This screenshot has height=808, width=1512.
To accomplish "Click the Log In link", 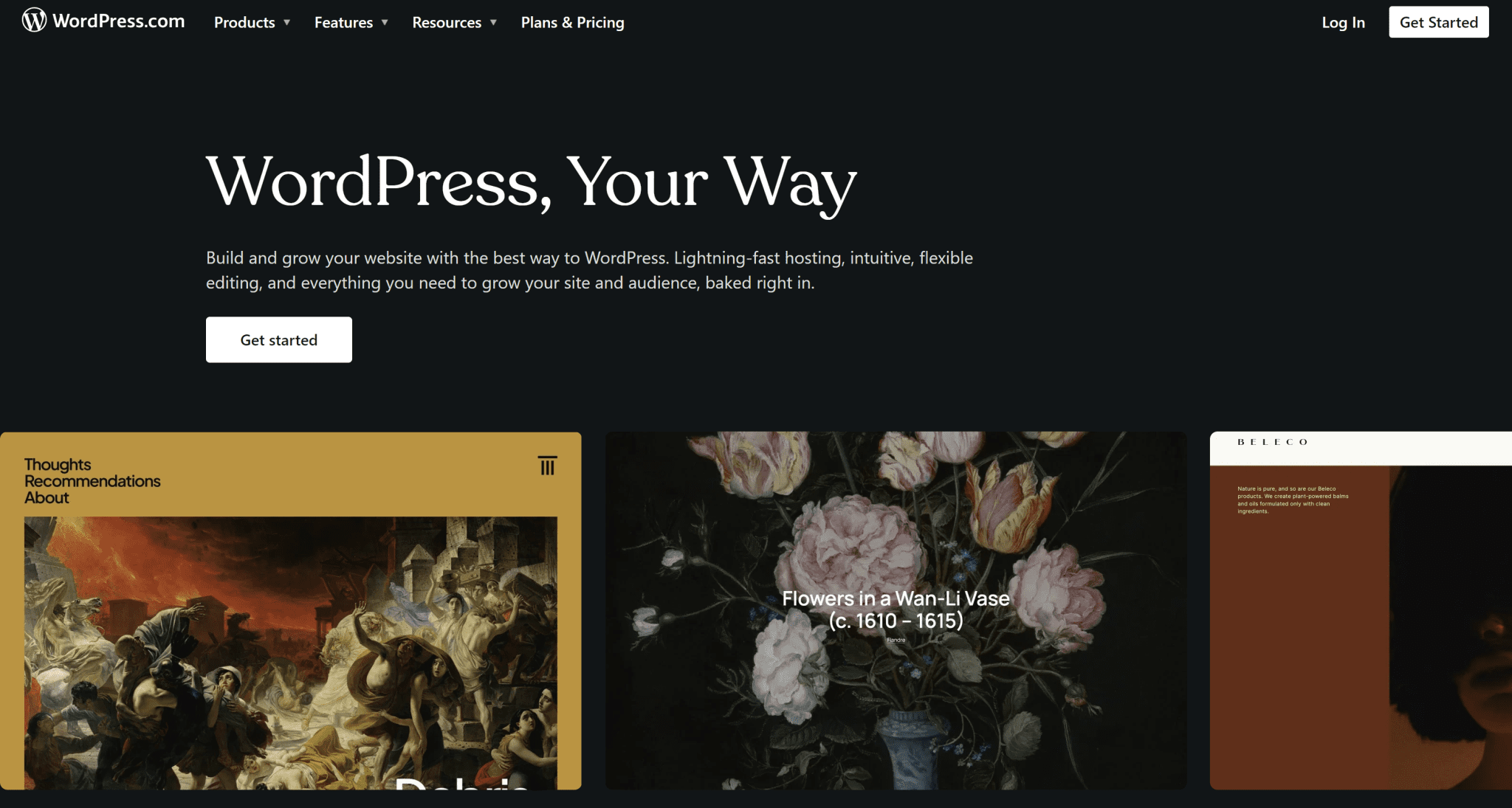I will click(1343, 22).
